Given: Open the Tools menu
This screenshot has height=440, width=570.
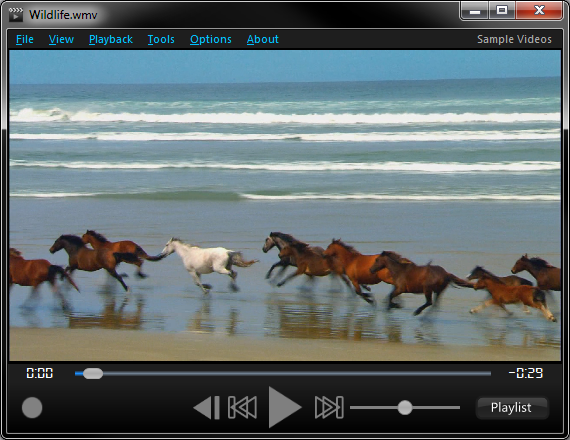Looking at the screenshot, I should point(161,39).
